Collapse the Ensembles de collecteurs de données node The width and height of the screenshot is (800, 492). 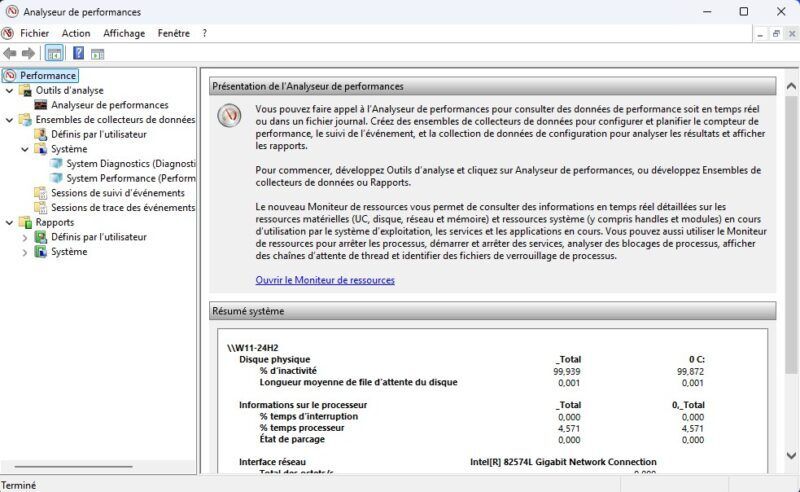(x=9, y=120)
